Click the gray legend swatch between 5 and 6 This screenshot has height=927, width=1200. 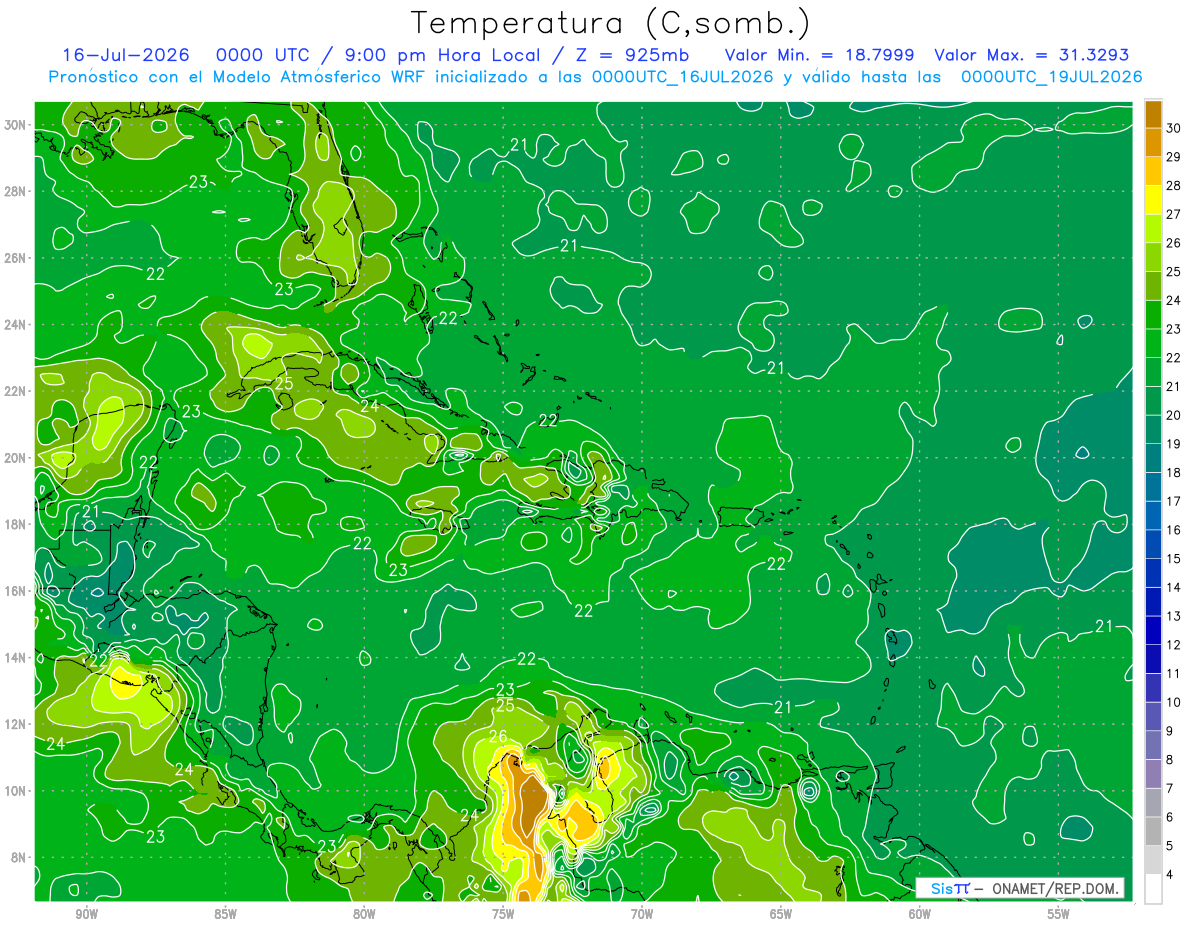tap(1153, 832)
